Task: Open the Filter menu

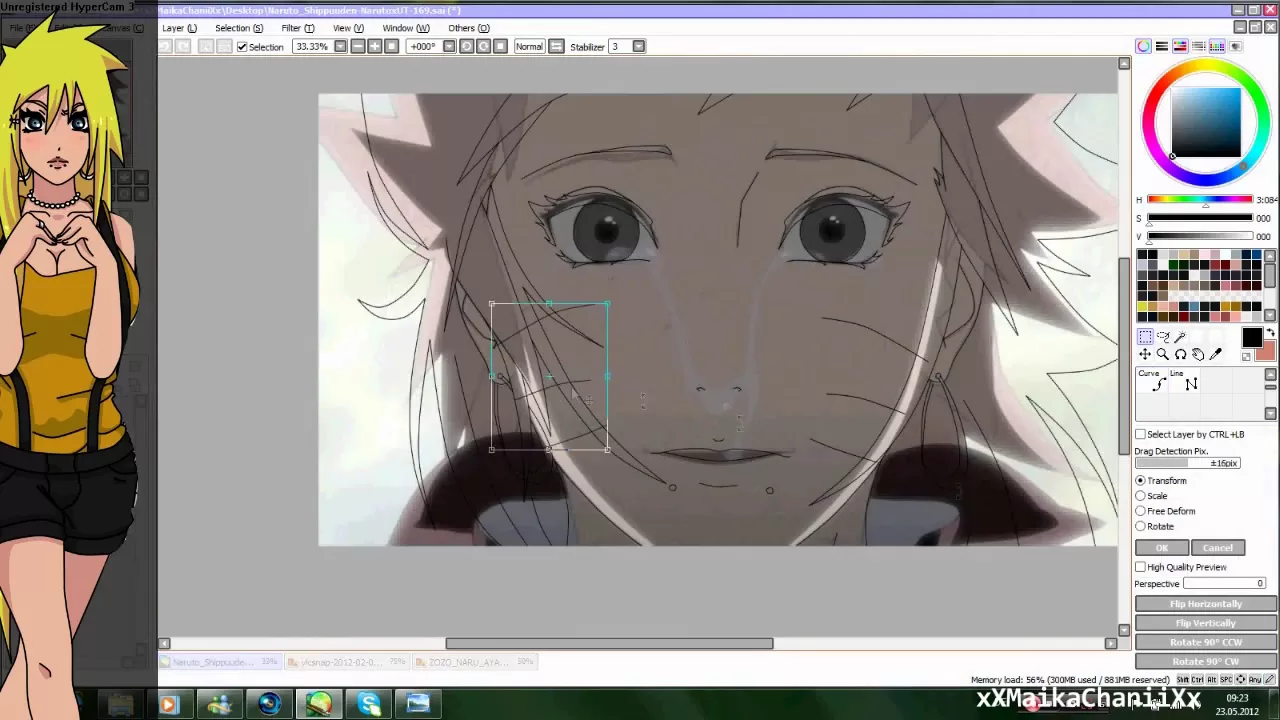Action: click(297, 28)
